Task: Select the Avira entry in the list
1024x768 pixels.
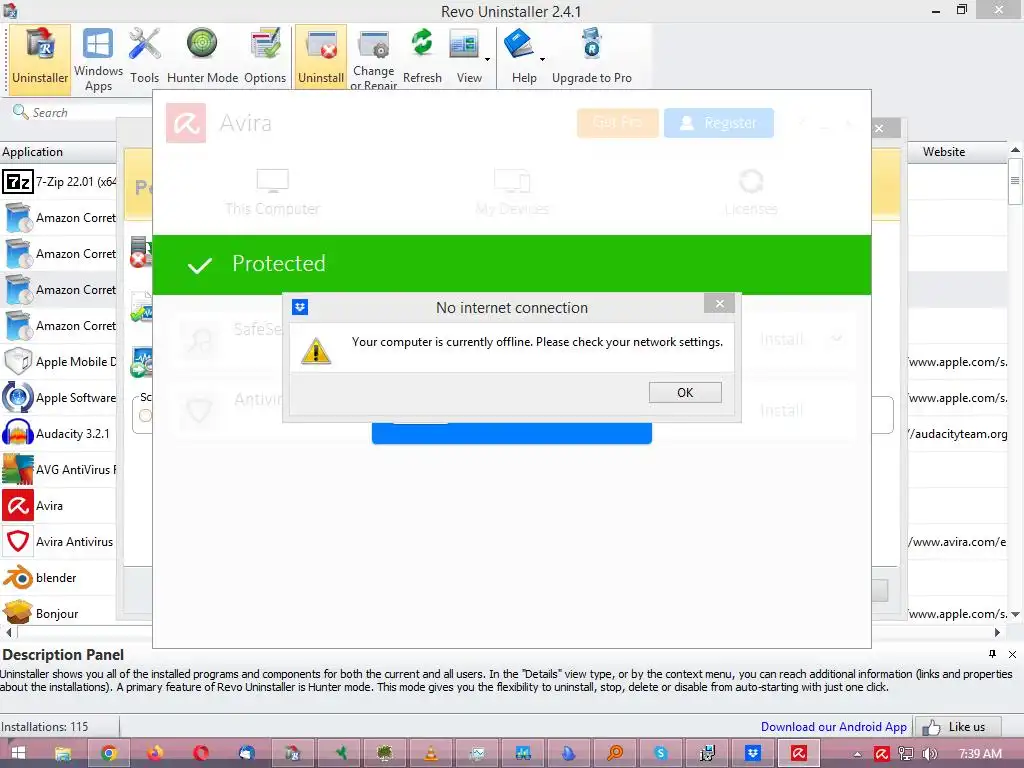Action: pos(59,505)
